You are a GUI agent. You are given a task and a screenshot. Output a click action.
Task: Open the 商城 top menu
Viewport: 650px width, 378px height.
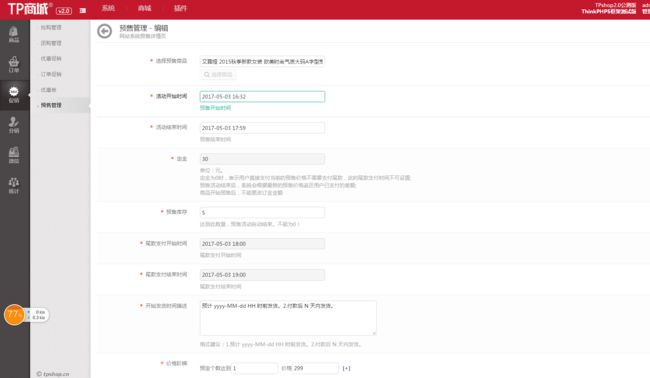point(144,8)
